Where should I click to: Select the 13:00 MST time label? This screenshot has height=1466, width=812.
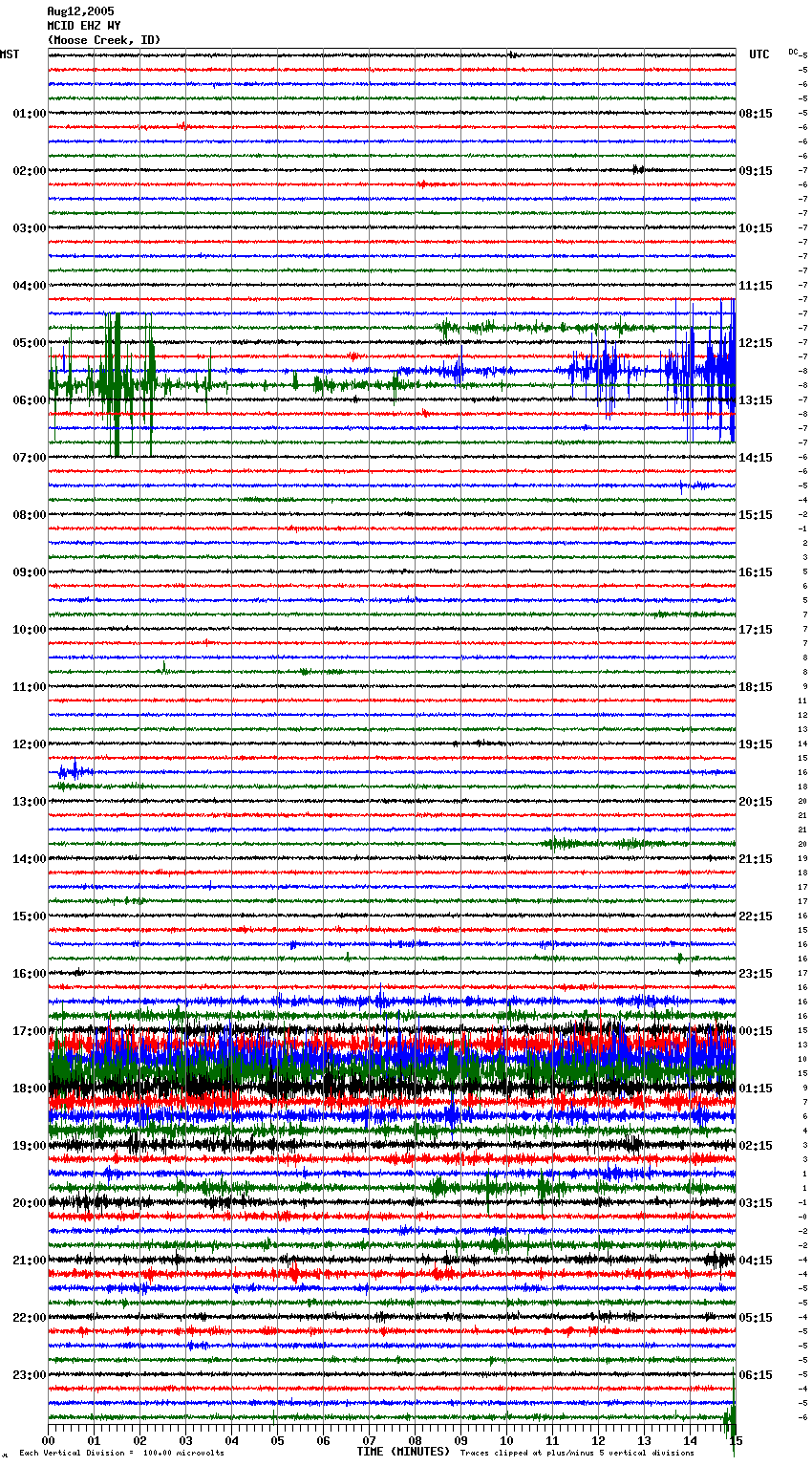click(x=30, y=802)
